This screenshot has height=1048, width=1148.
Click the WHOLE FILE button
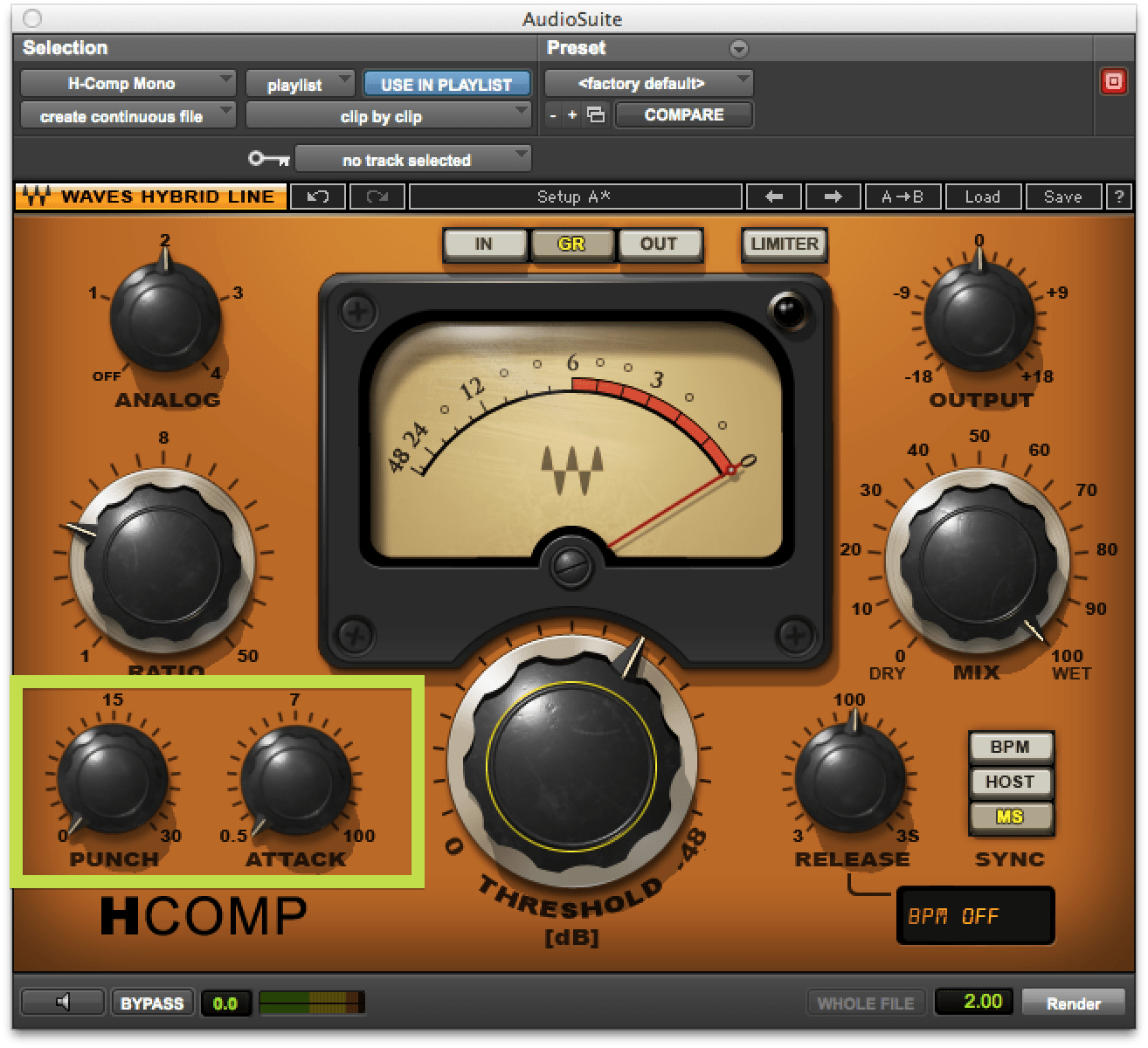(x=866, y=1003)
